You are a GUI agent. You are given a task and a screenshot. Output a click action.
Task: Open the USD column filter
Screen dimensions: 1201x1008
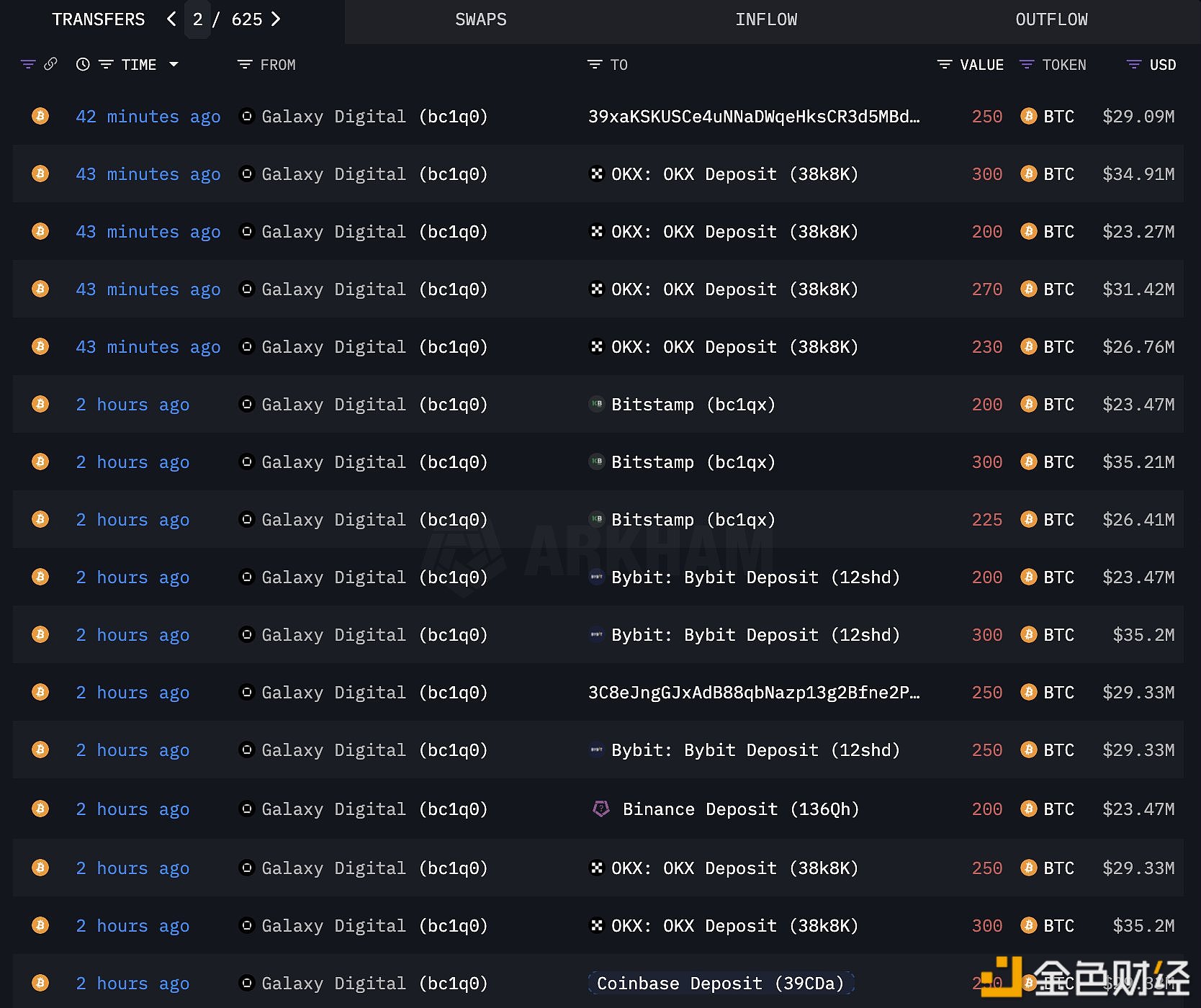pos(1133,65)
